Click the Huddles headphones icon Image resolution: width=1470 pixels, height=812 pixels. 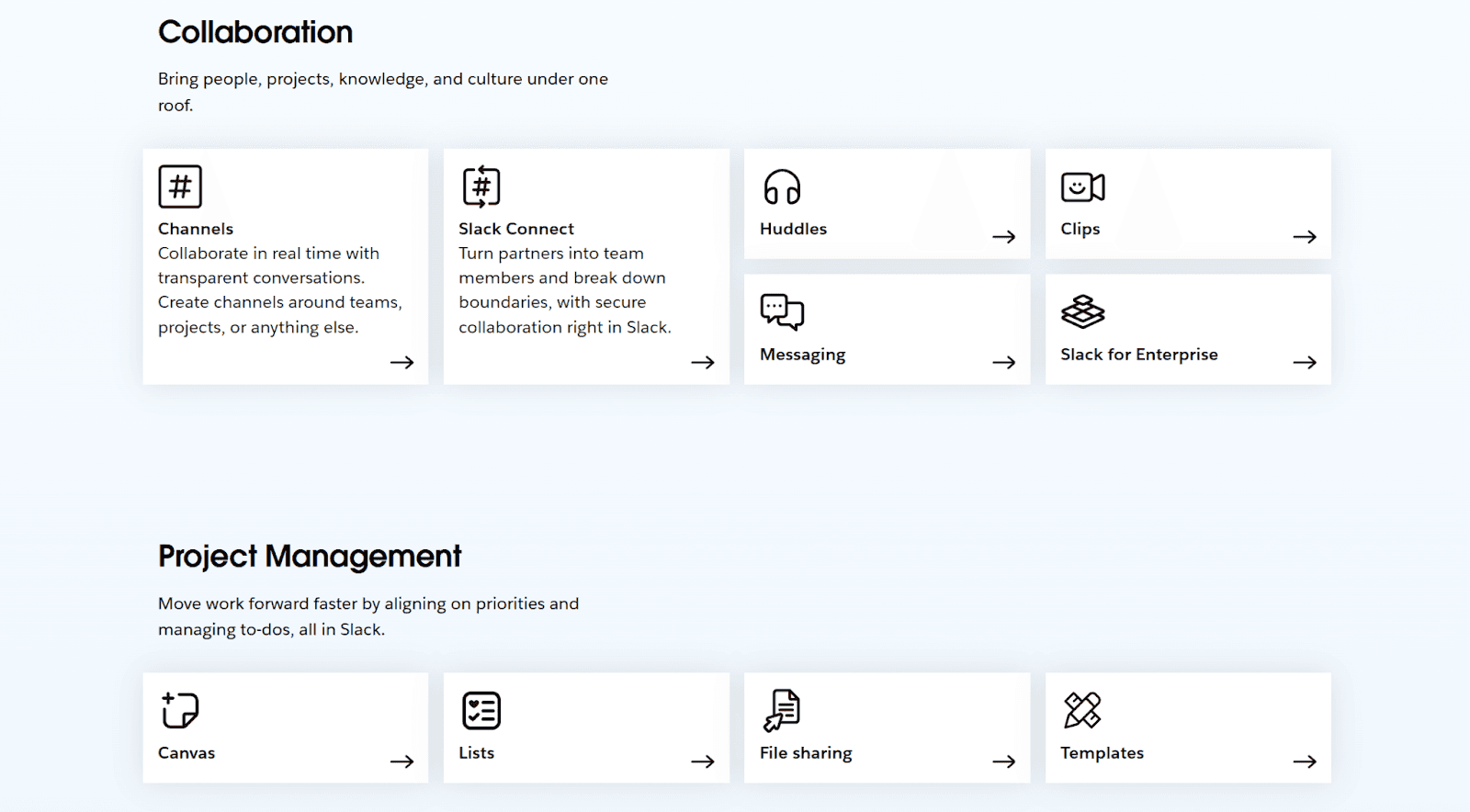coord(782,187)
